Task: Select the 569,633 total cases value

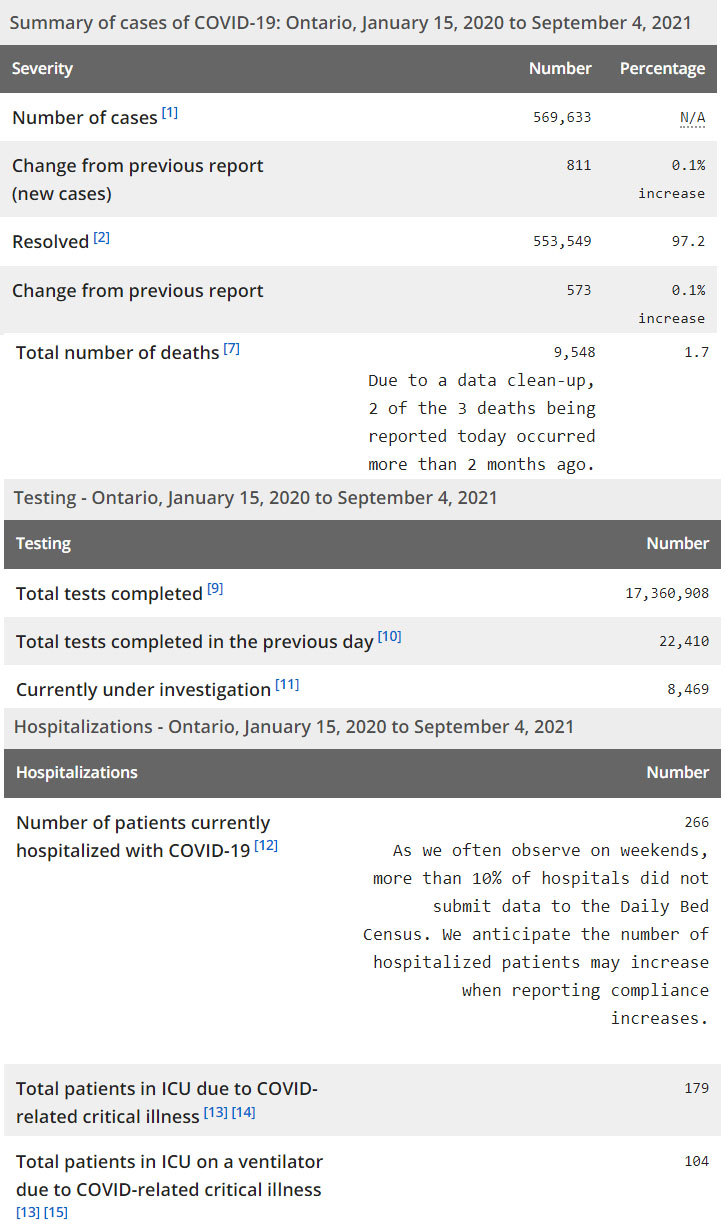Action: (562, 117)
